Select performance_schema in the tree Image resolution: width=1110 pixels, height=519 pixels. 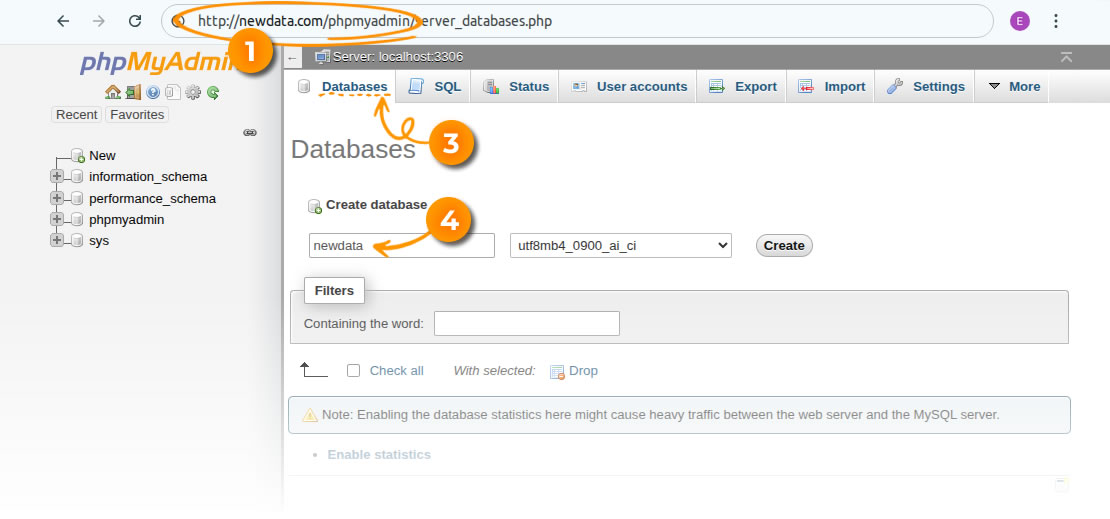pos(152,199)
